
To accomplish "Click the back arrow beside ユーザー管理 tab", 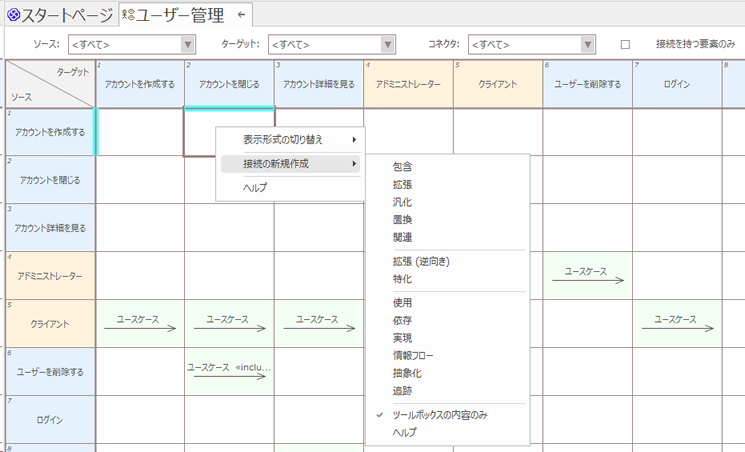I will coord(241,15).
